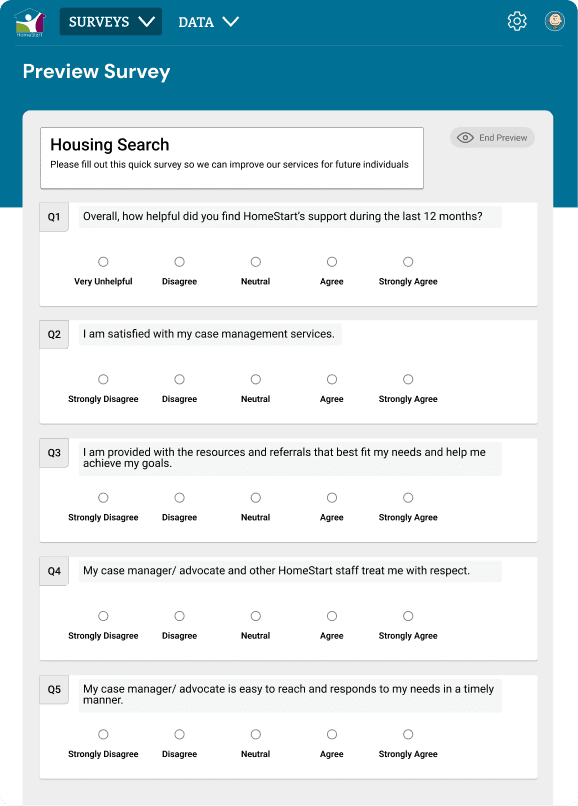Open the user profile avatar
Screen dimensions: 578x806
point(554,22)
